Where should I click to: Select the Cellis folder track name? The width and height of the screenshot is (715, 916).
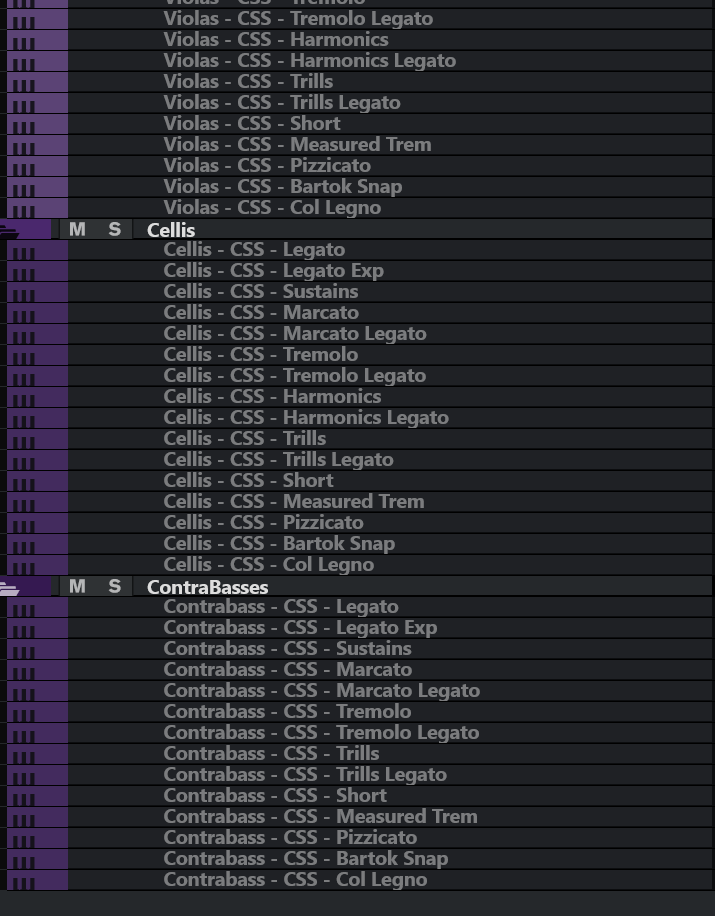point(171,230)
